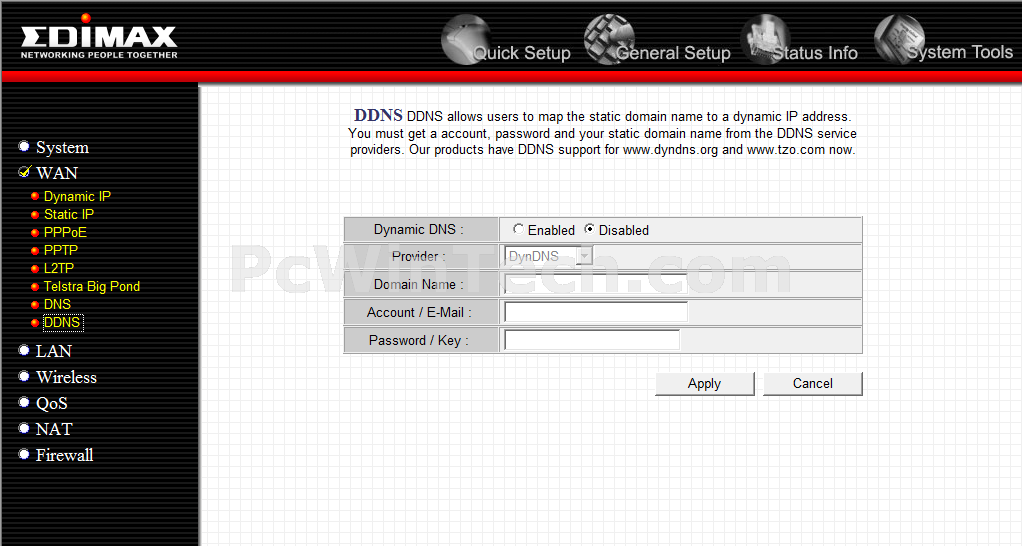Open Quick Setup hand icon
The width and height of the screenshot is (1022, 546).
click(x=466, y=39)
